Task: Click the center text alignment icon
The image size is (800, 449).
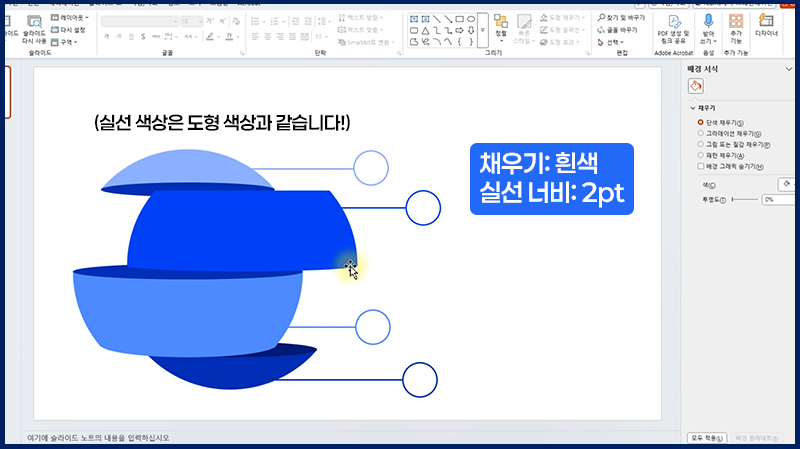Action: click(x=267, y=37)
